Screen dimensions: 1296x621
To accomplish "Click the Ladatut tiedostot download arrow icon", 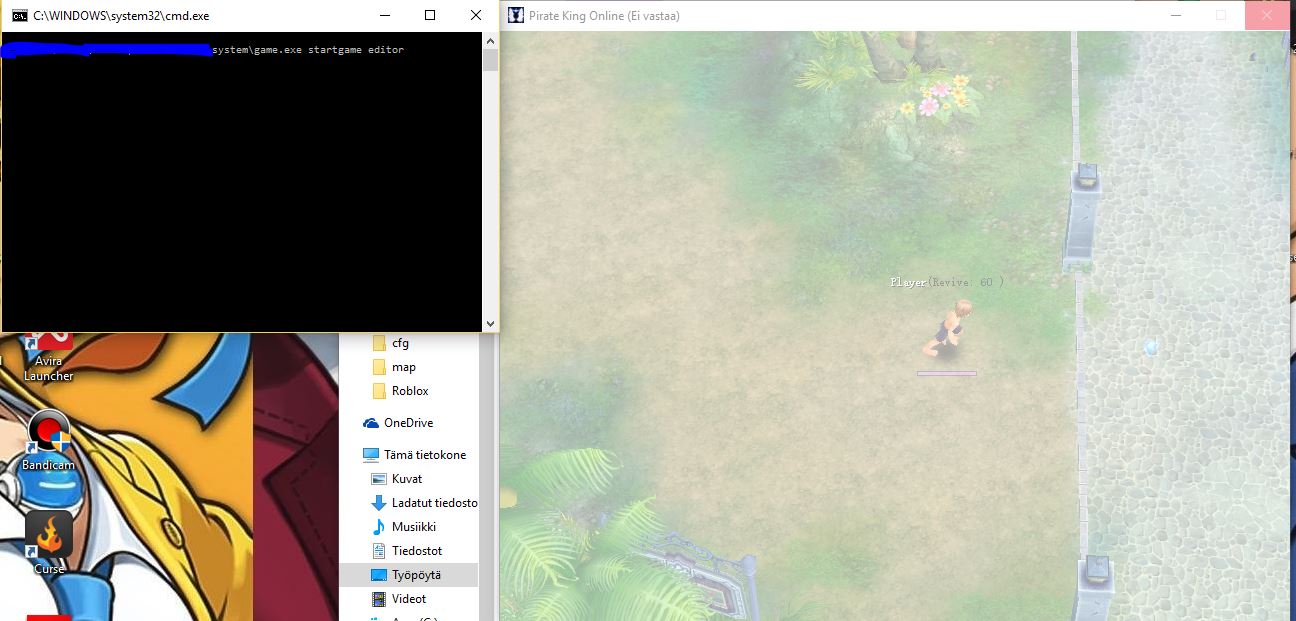I will tap(379, 503).
